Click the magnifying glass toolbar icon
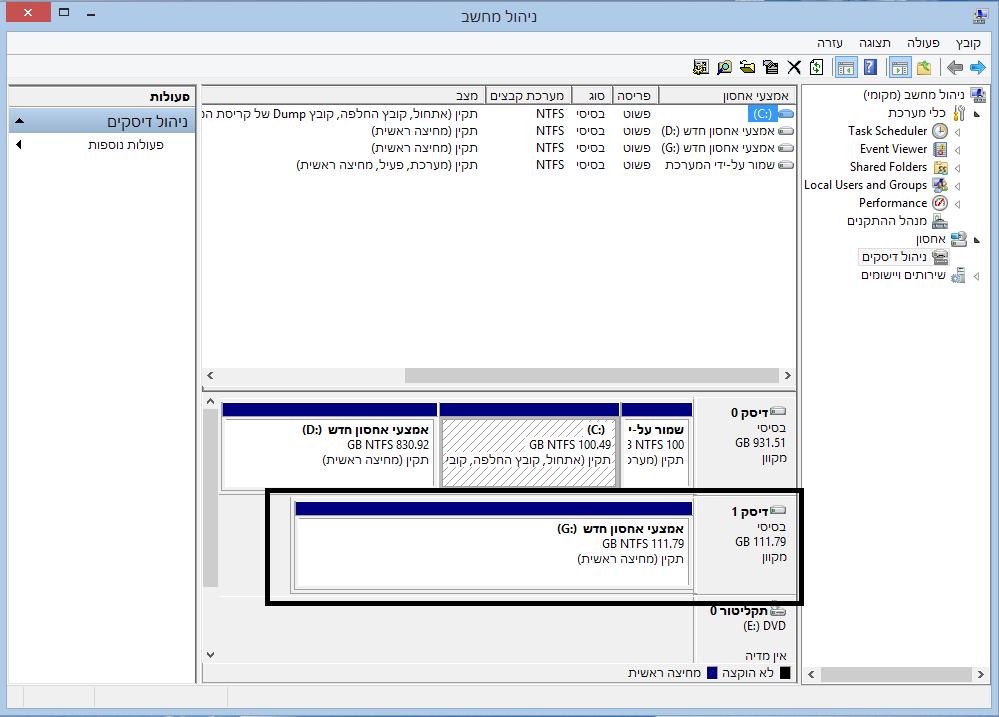Viewport: 999px width, 717px height. [x=724, y=68]
